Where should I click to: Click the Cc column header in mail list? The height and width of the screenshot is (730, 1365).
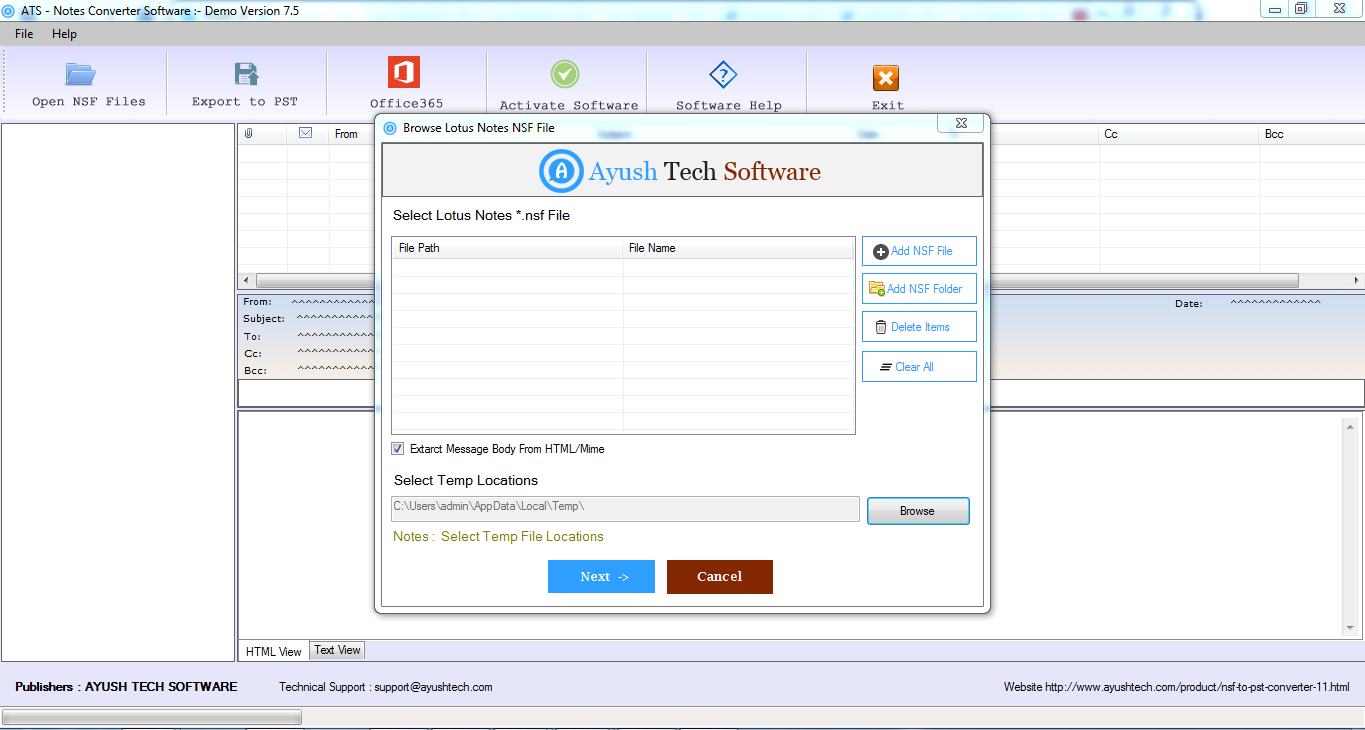pyautogui.click(x=1179, y=134)
